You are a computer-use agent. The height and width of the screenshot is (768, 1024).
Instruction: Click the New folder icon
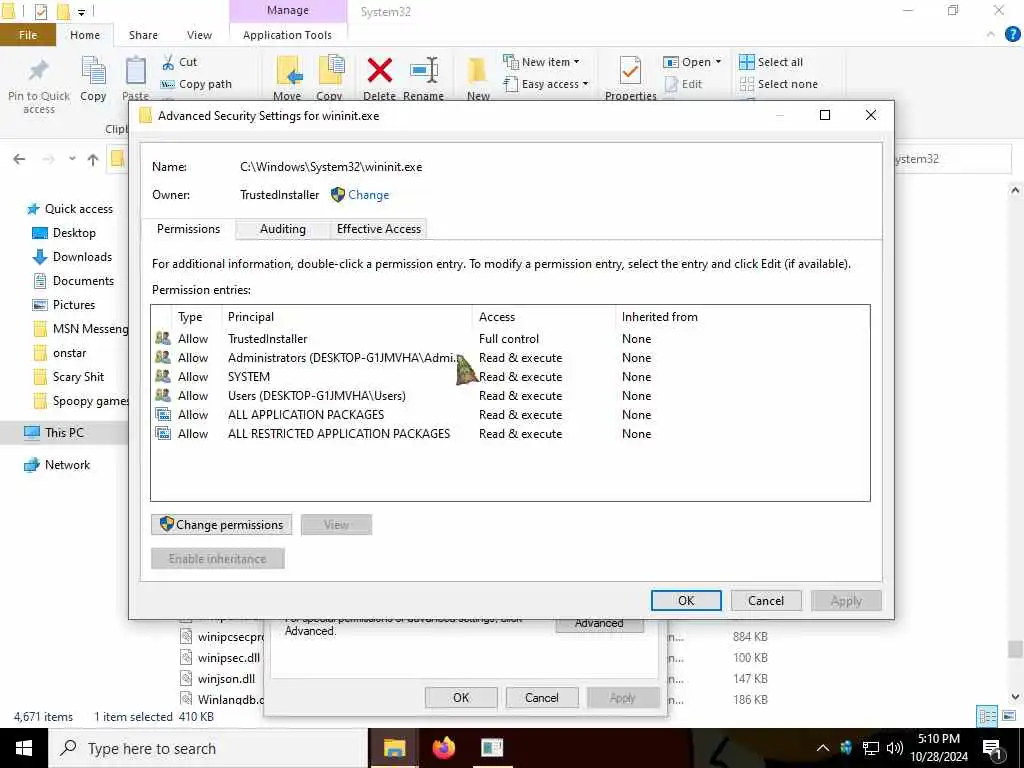click(477, 71)
